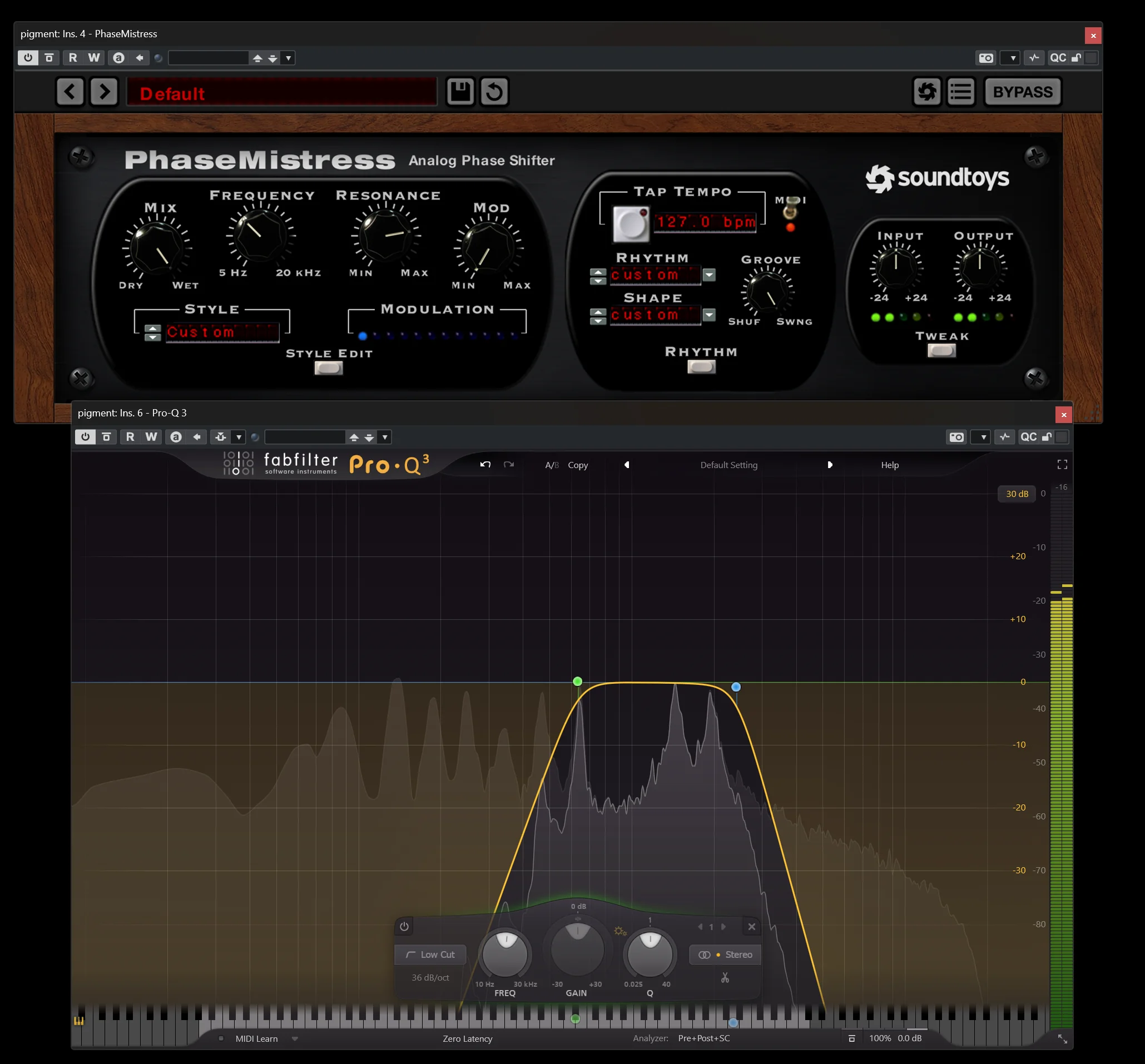
Task: Switch A/B state in Pro-Q 3
Action: (552, 465)
